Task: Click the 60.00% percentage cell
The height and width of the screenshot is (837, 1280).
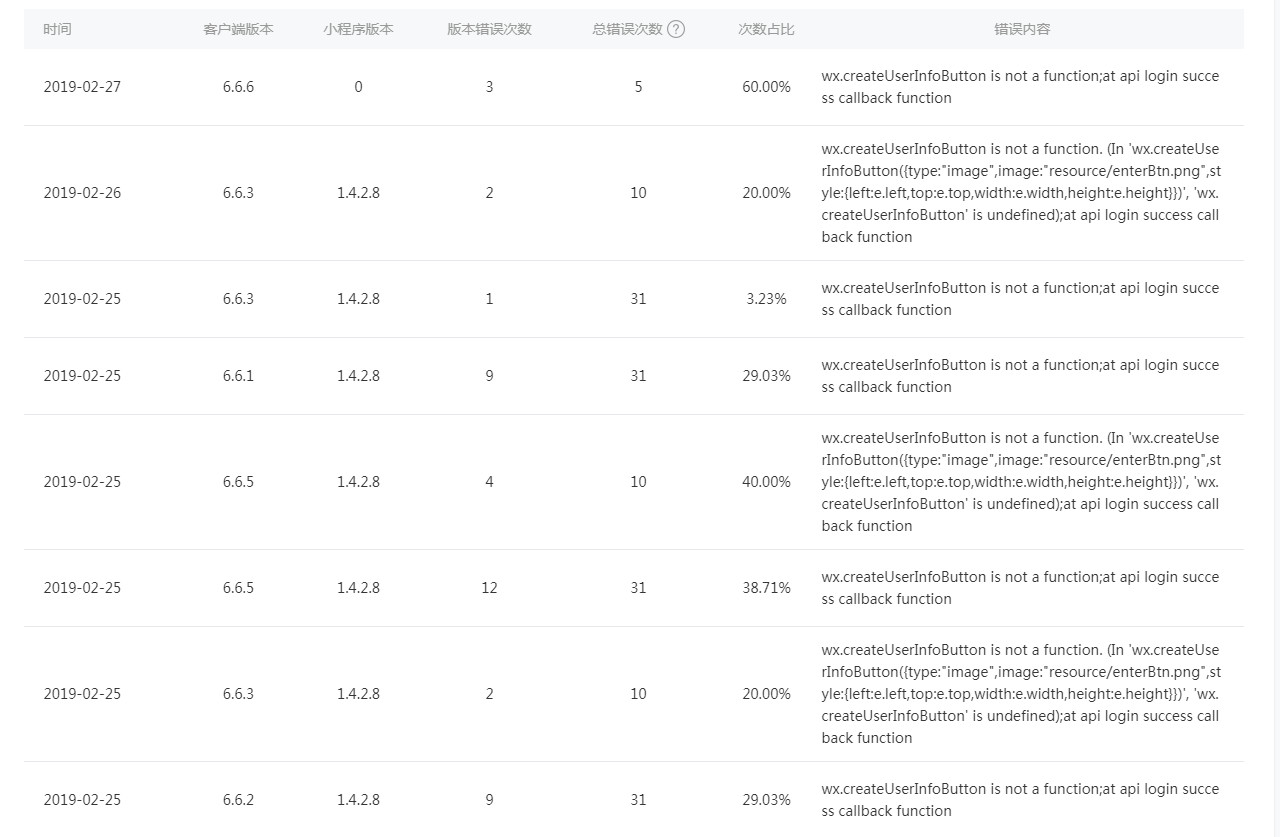Action: pos(766,87)
